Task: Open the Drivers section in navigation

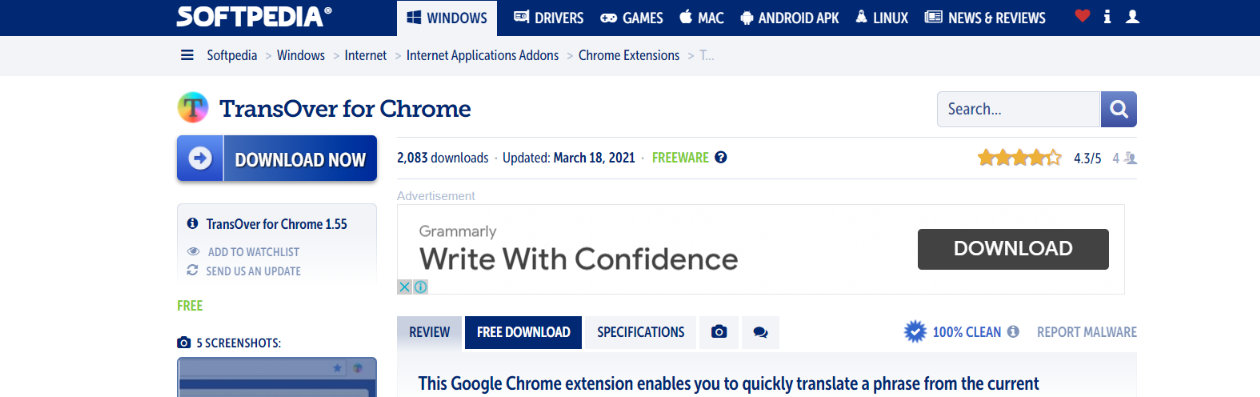Action: (x=548, y=18)
